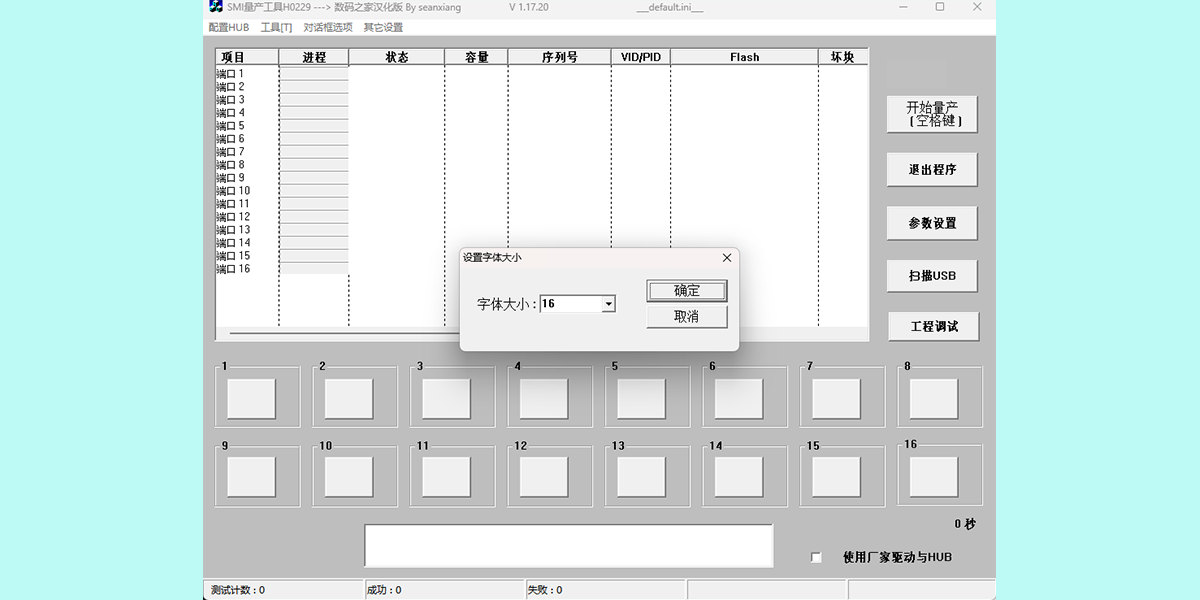Close the 设置字体大小 dialog
This screenshot has height=600, width=1200.
(x=727, y=258)
